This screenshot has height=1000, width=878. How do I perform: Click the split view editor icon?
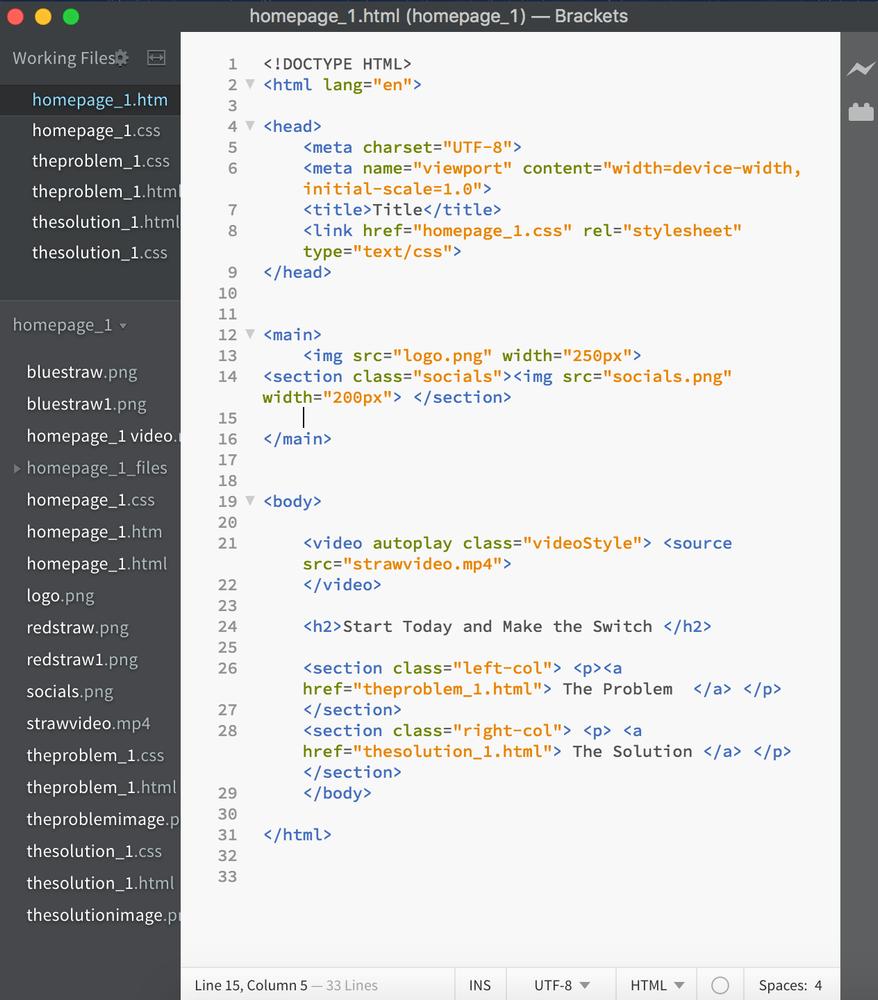click(156, 58)
